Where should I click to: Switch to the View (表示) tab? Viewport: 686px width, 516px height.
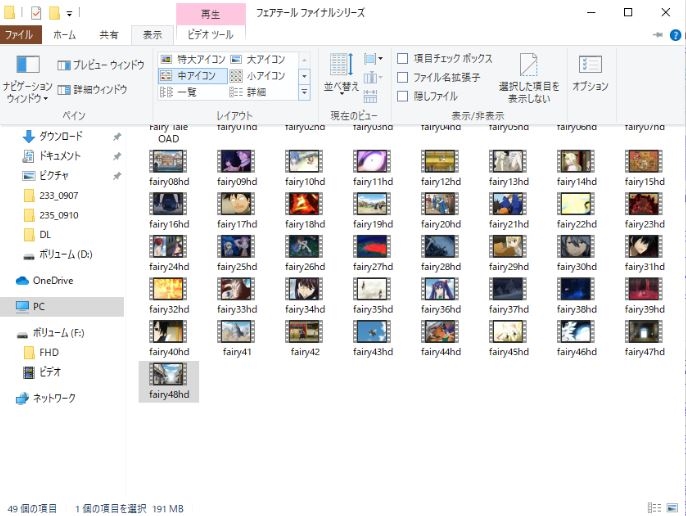click(x=152, y=35)
